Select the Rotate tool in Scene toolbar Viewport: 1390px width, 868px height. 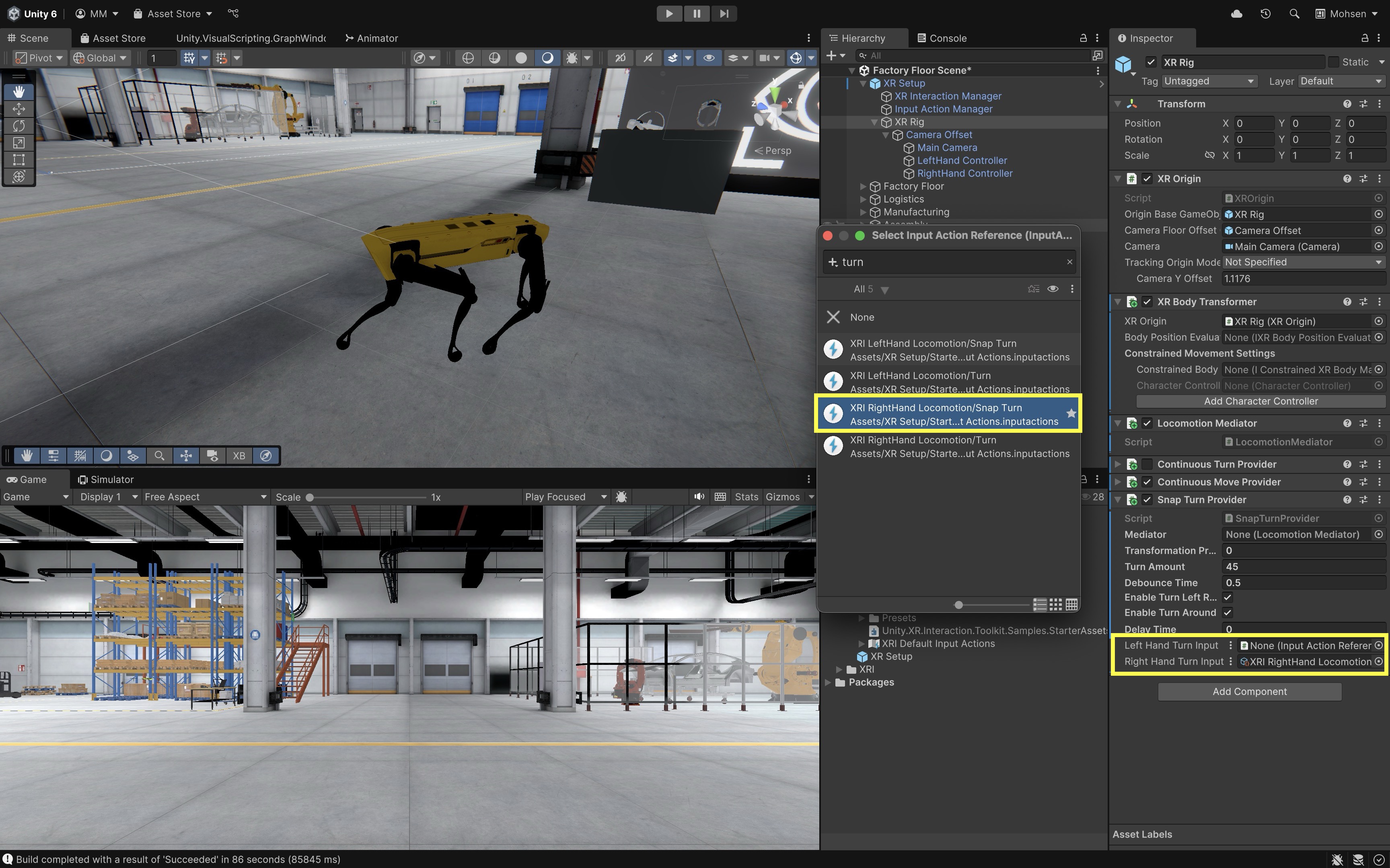pyautogui.click(x=19, y=126)
